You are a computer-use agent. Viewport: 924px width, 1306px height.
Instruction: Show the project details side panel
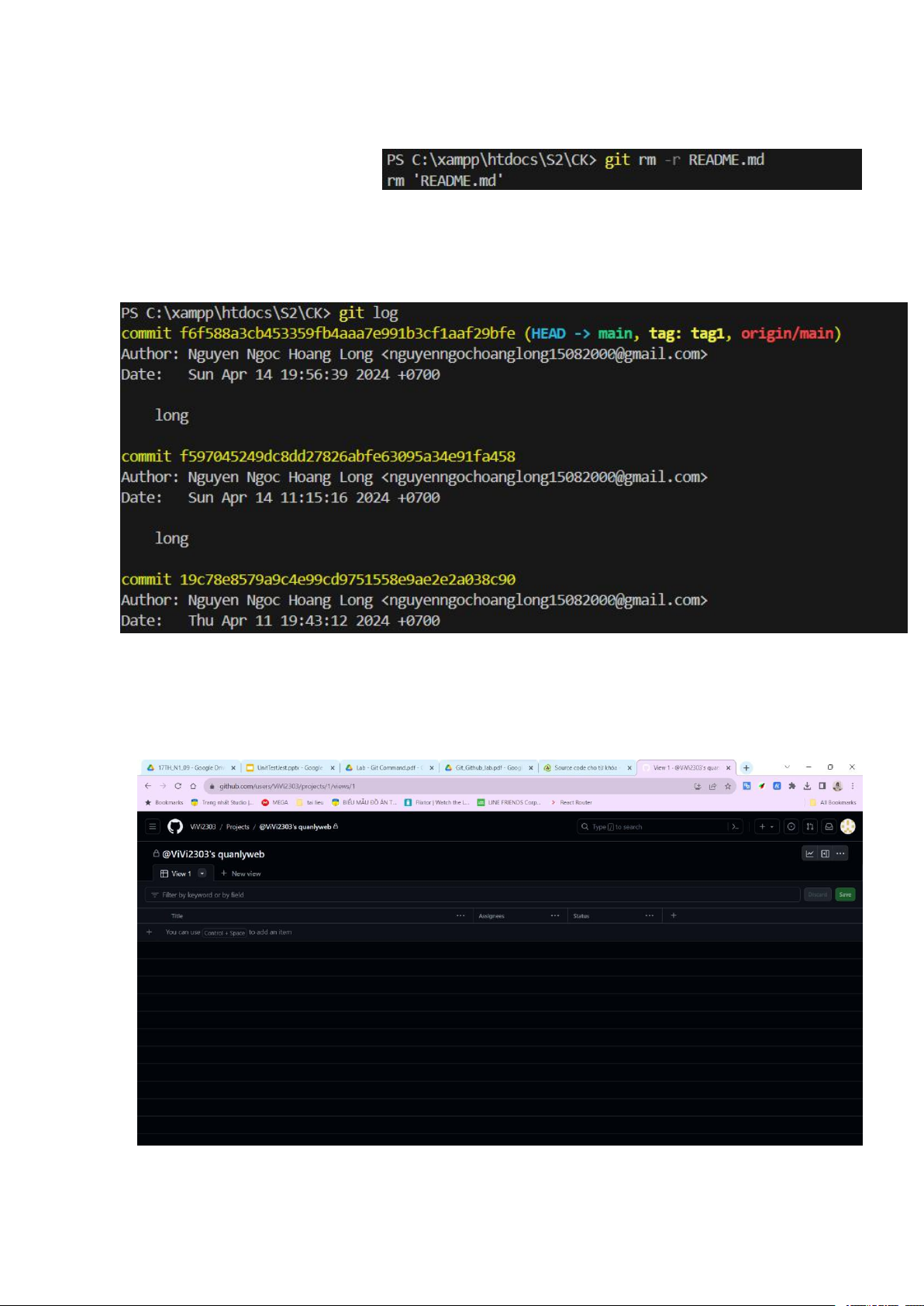tap(825, 853)
